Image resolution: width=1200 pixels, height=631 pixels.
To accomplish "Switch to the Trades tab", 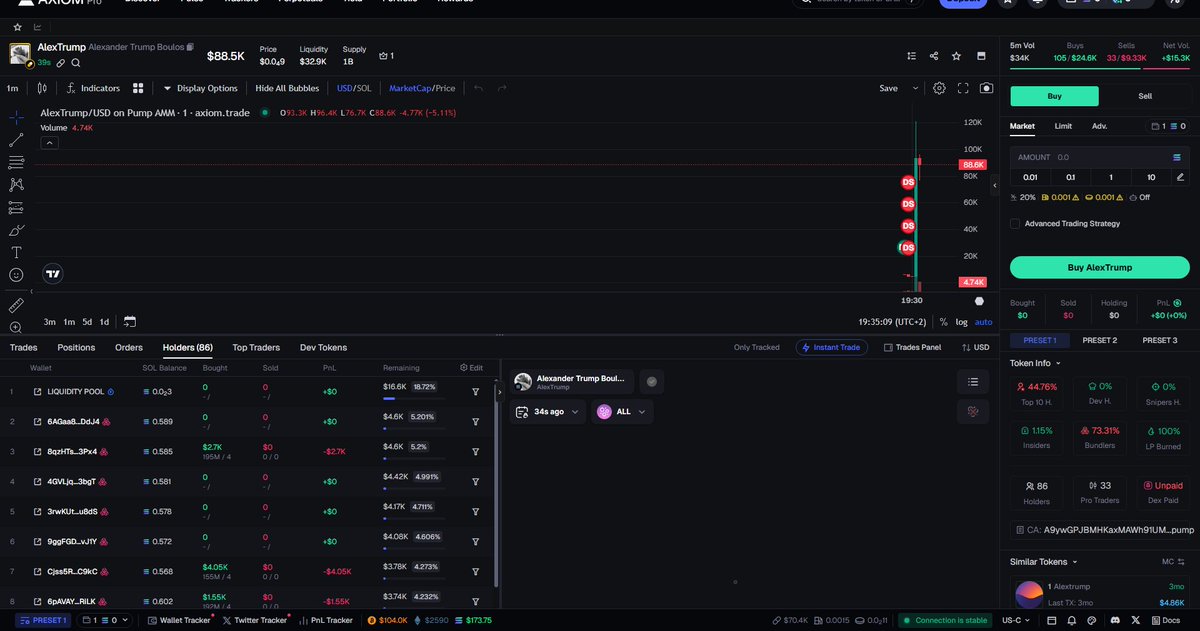I will coord(23,347).
